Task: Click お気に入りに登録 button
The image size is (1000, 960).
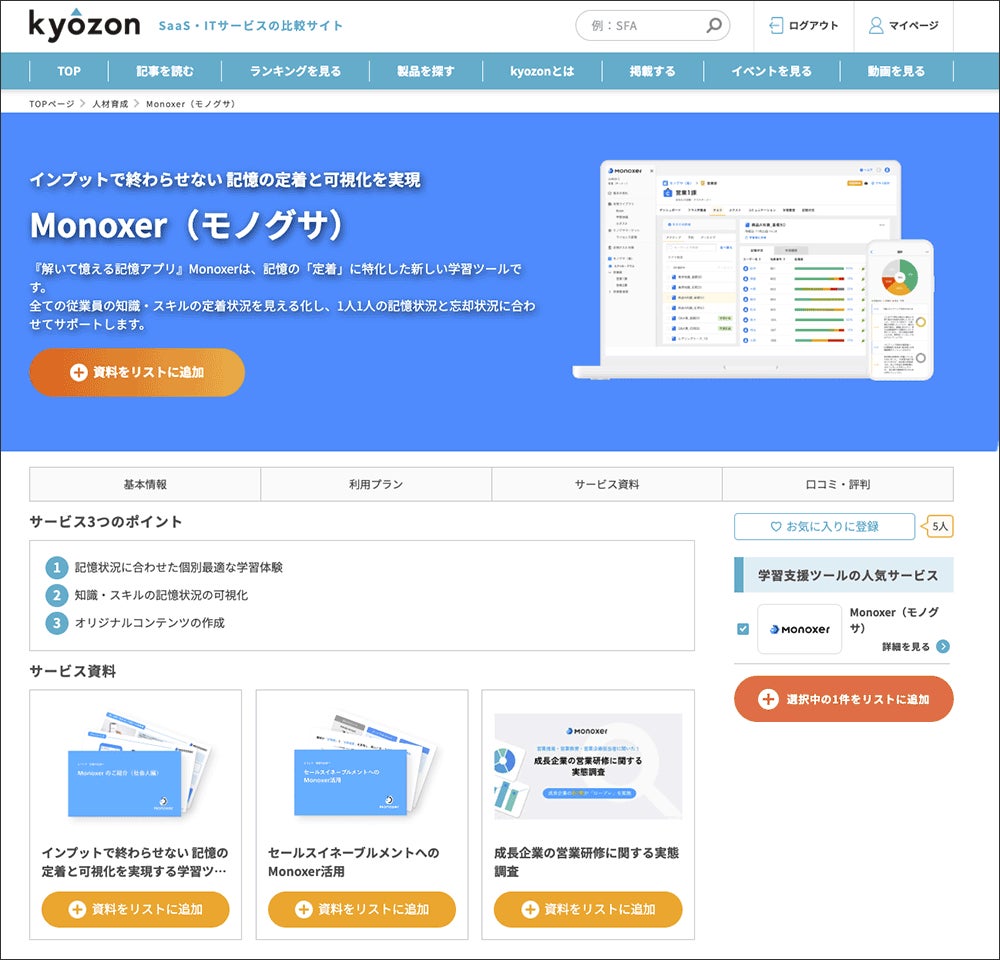Action: click(x=825, y=527)
